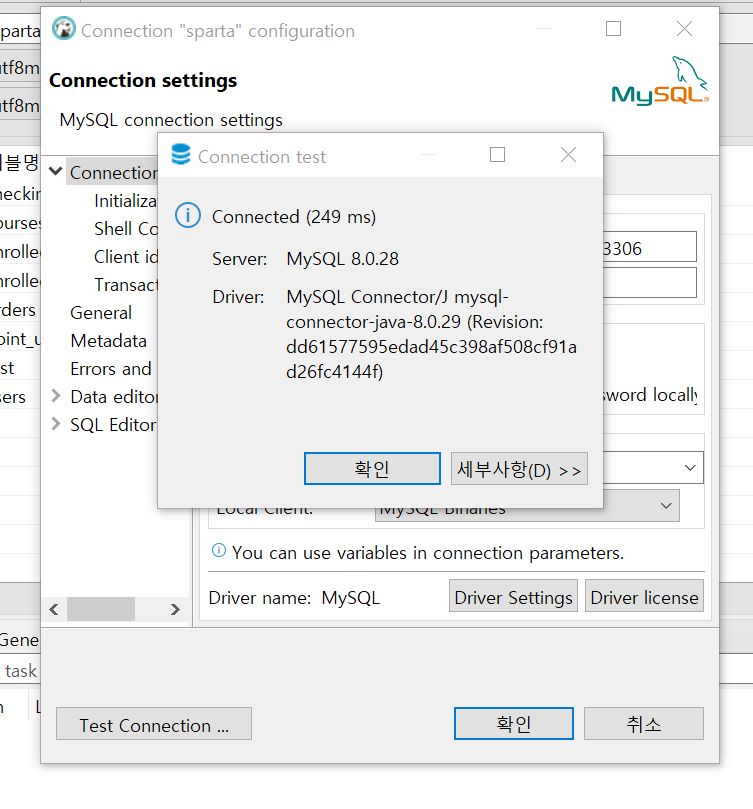Select Data editor tree item label
This screenshot has height=809, width=753.
point(114,397)
